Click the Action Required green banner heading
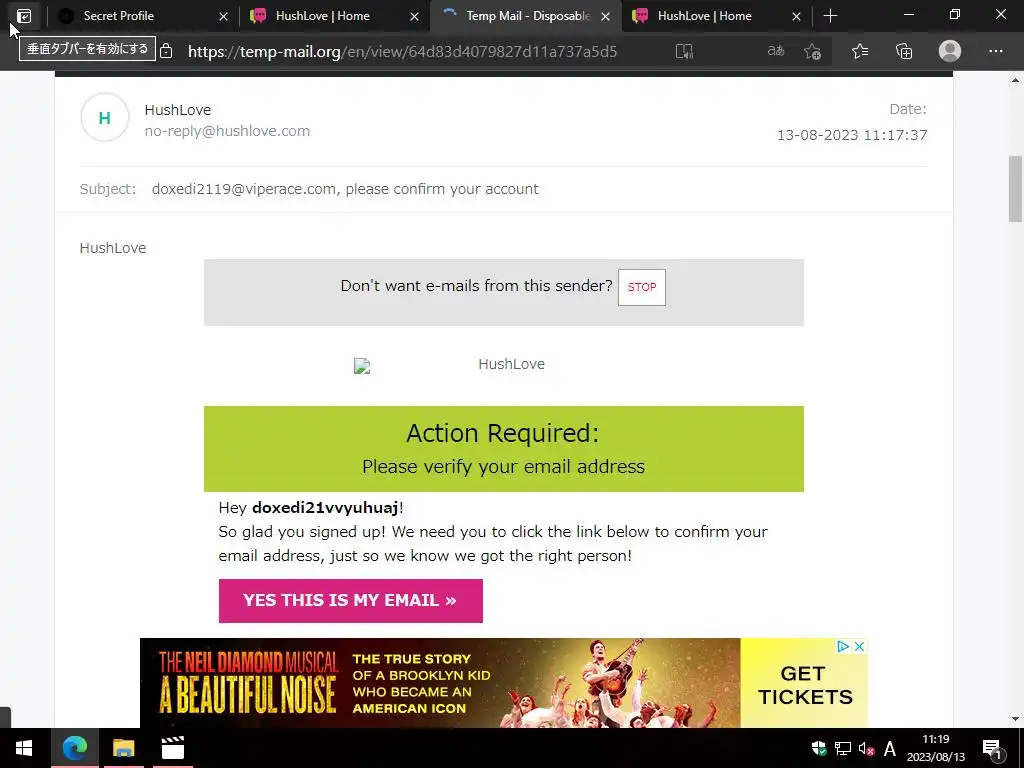This screenshot has width=1024, height=768. pyautogui.click(x=503, y=434)
